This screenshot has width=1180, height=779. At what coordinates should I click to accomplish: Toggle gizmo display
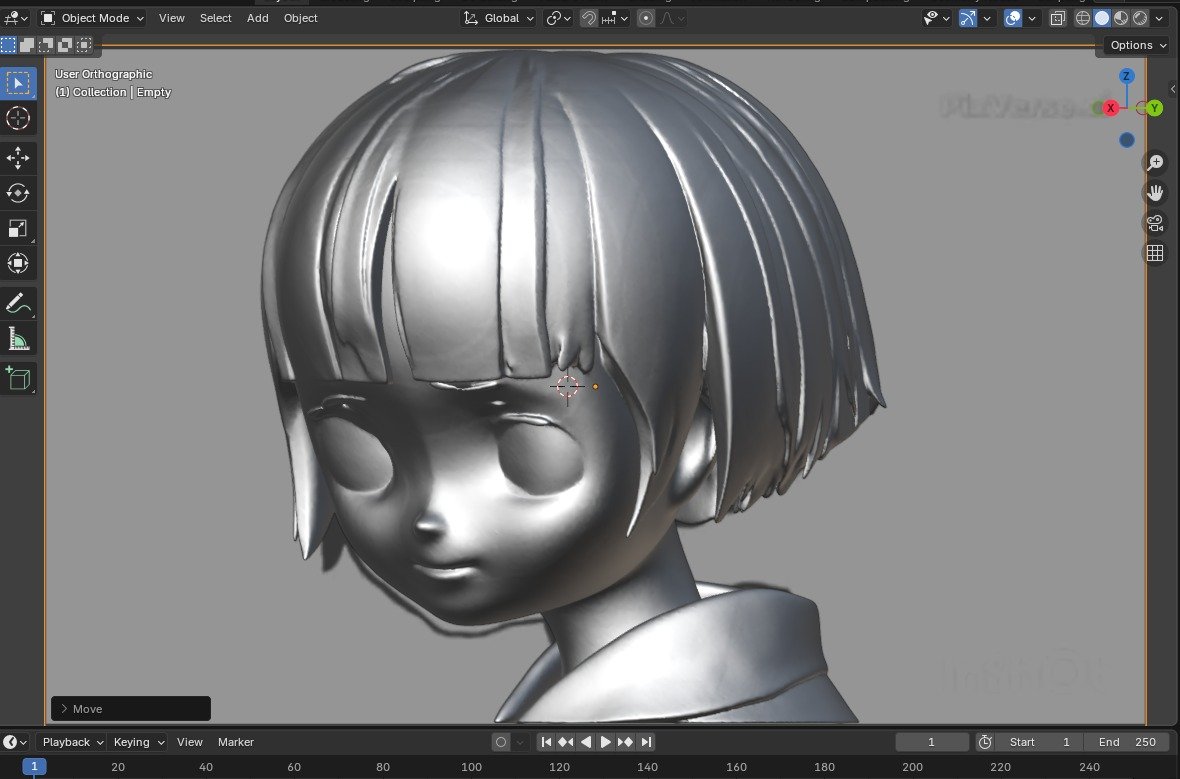coord(968,18)
